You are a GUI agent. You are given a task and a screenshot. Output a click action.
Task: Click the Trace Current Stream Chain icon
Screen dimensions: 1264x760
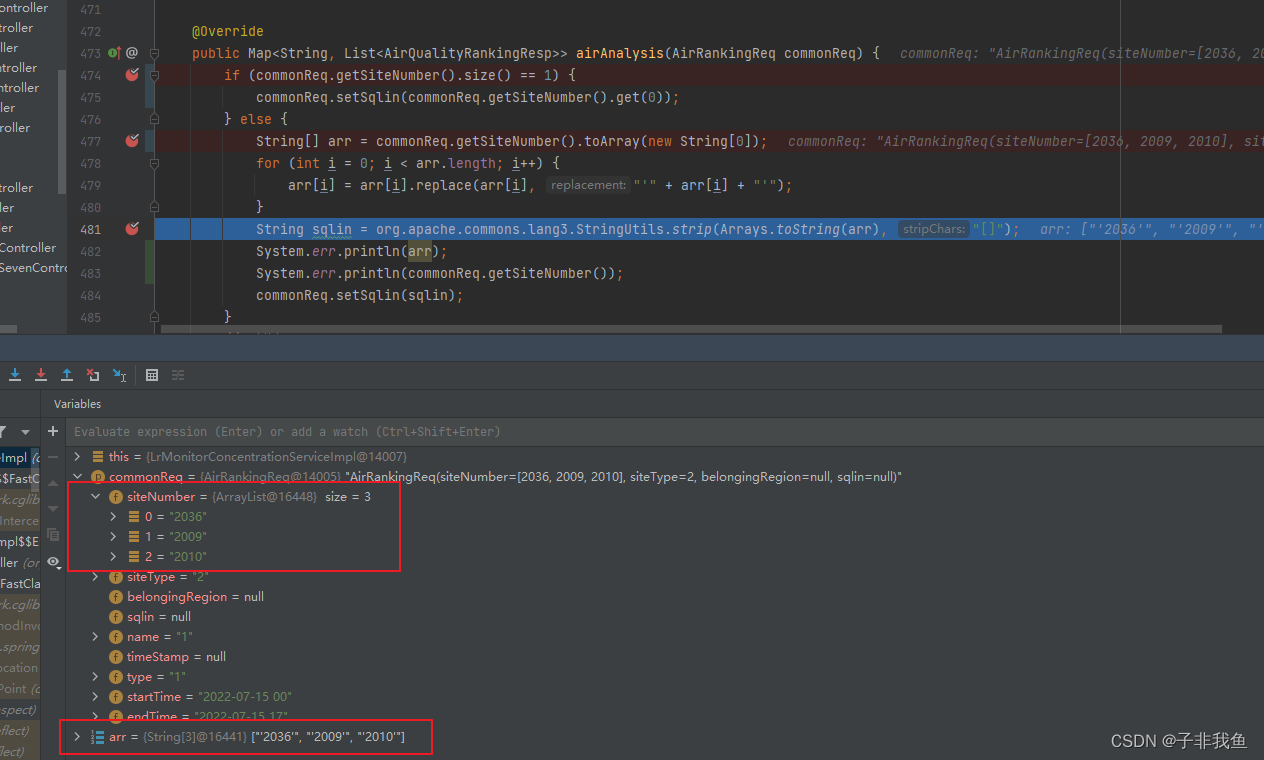[x=178, y=375]
